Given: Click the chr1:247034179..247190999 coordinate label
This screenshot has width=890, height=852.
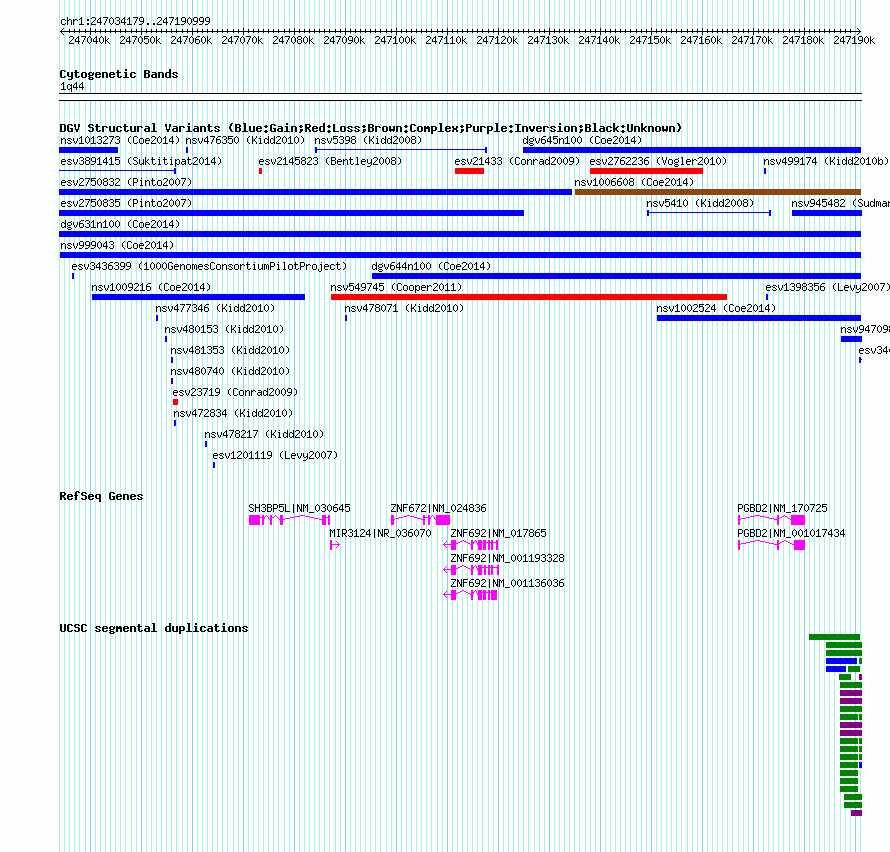Looking at the screenshot, I should (x=135, y=21).
